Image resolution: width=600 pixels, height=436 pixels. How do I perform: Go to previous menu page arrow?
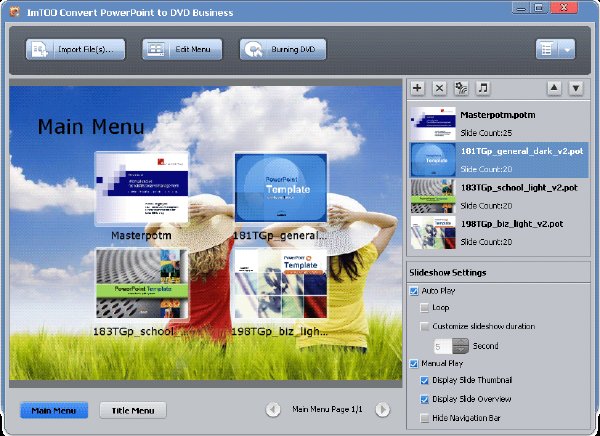pyautogui.click(x=273, y=410)
